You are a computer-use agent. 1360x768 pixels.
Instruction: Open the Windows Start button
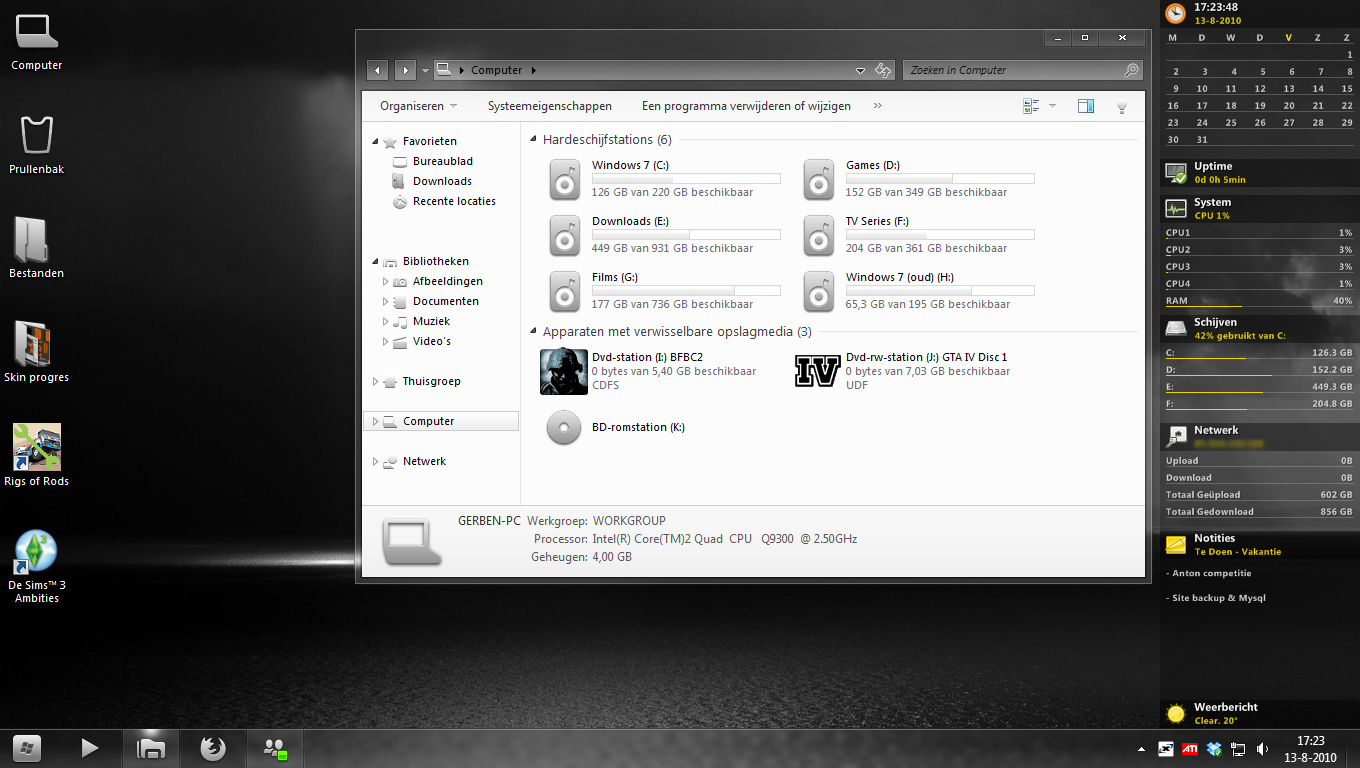27,748
